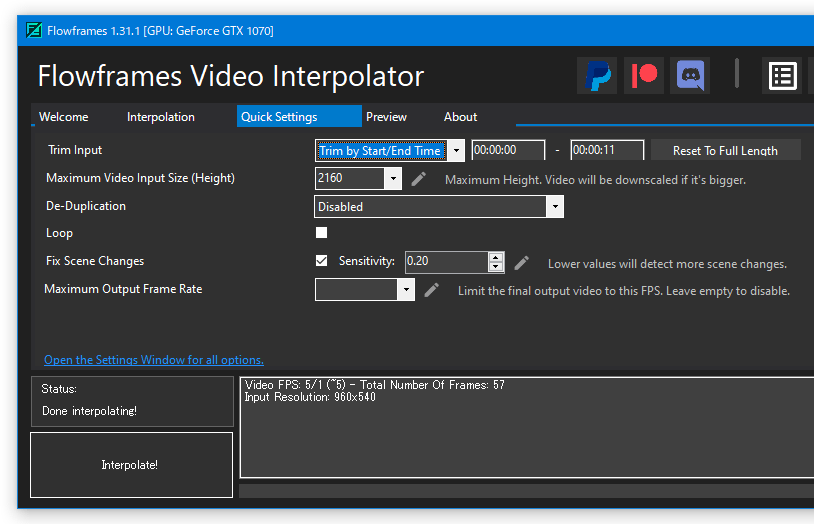Open the Patreon icon
The image size is (814, 524).
point(644,76)
